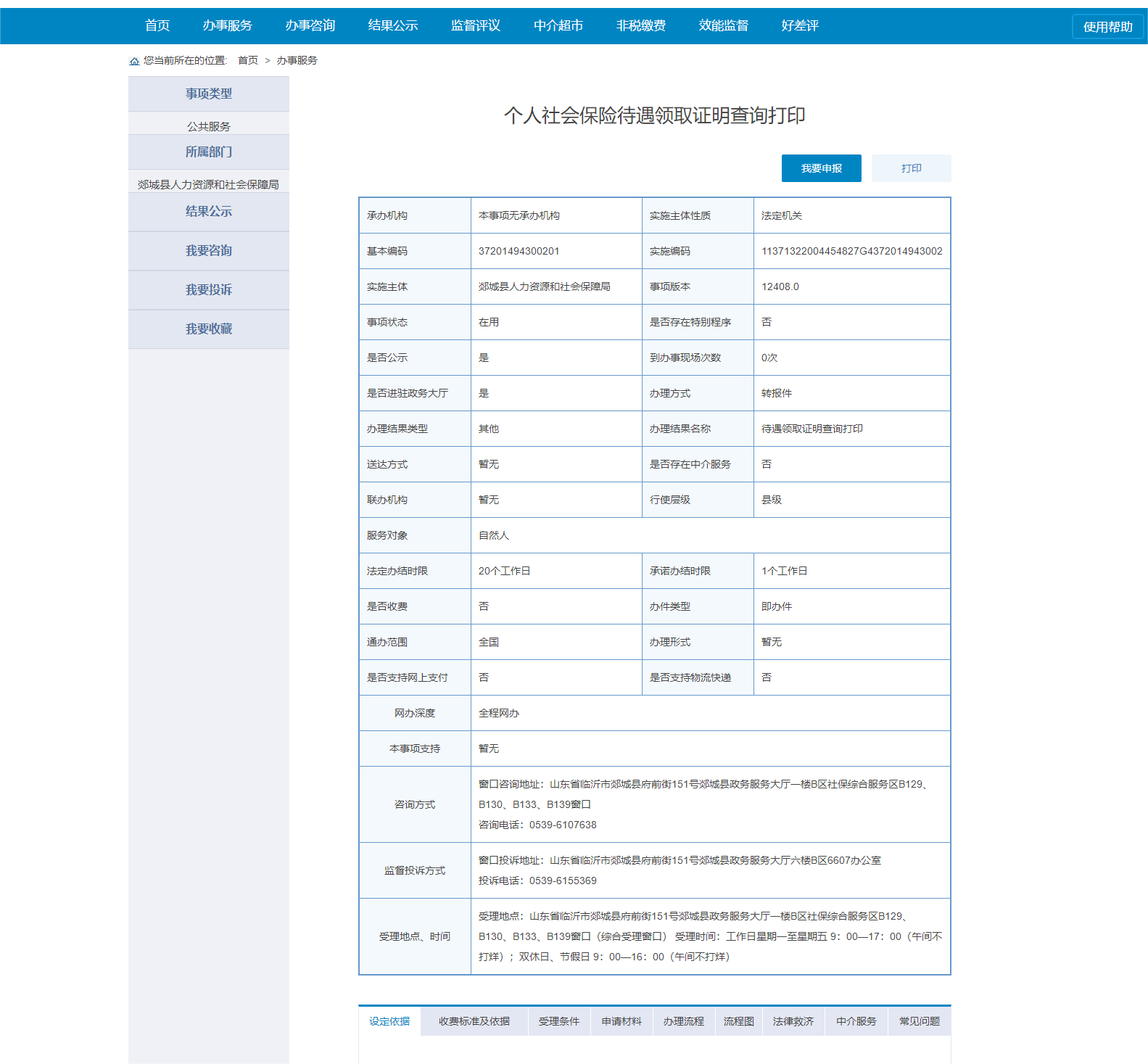Open 首页 in the top navigation
The image size is (1148, 1064).
coord(157,26)
